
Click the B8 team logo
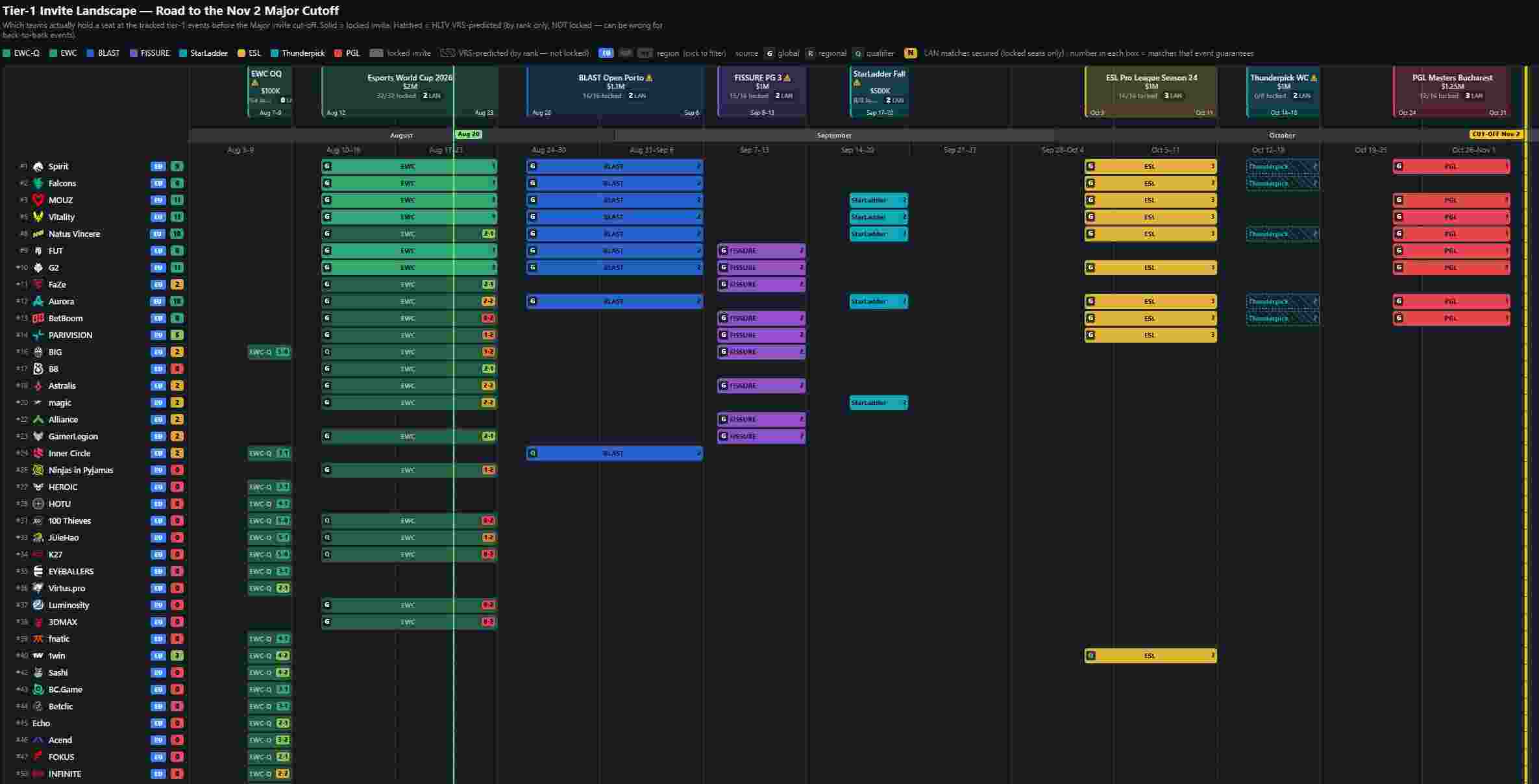point(38,369)
